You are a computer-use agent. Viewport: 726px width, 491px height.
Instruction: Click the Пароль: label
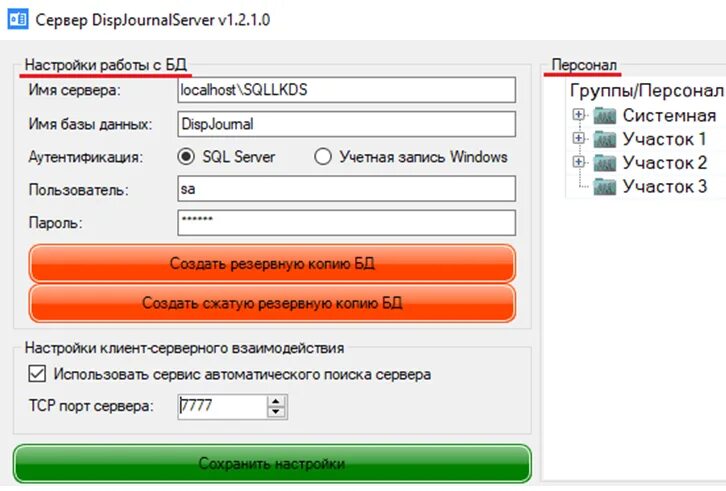[56, 223]
